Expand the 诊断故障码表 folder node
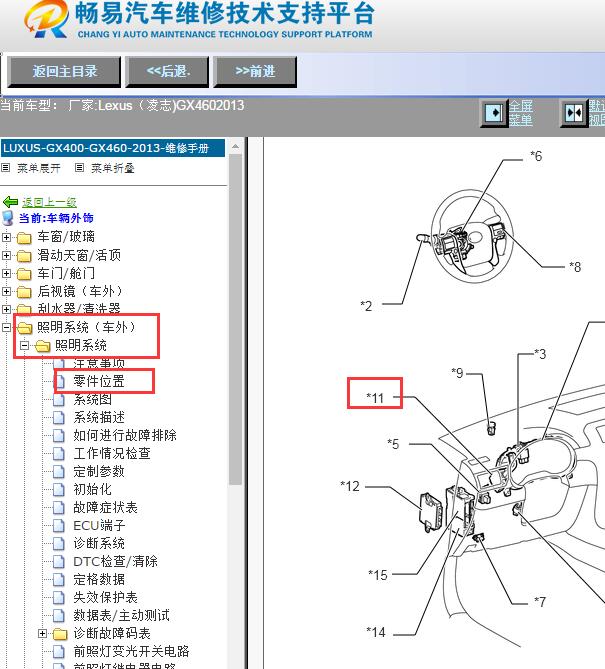The image size is (605, 669). click(x=42, y=634)
